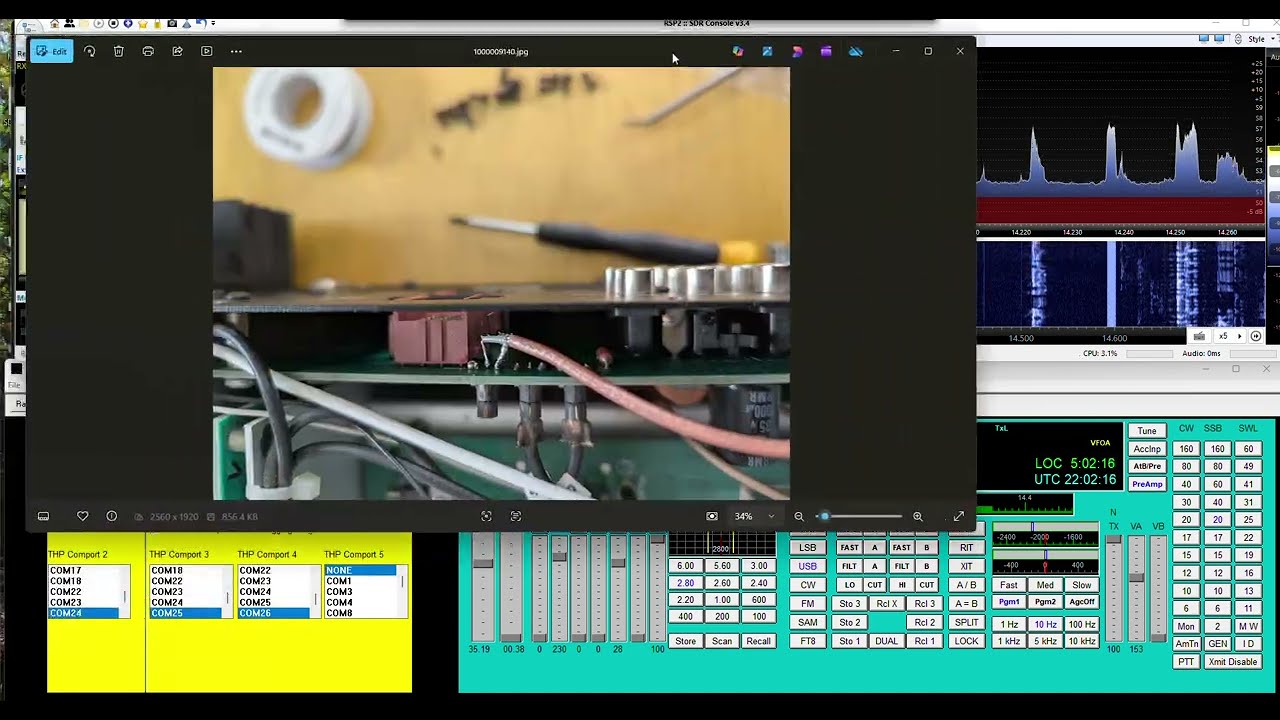
Task: Open the OneDrive cloud icon in photo viewer
Action: pyautogui.click(x=856, y=51)
